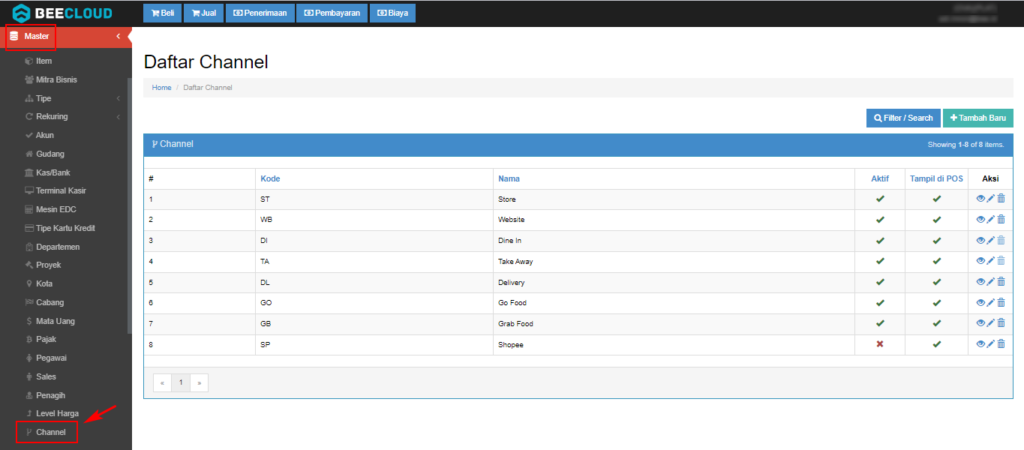Sort by Tampil di POS header
1024x450 pixels.
point(936,178)
